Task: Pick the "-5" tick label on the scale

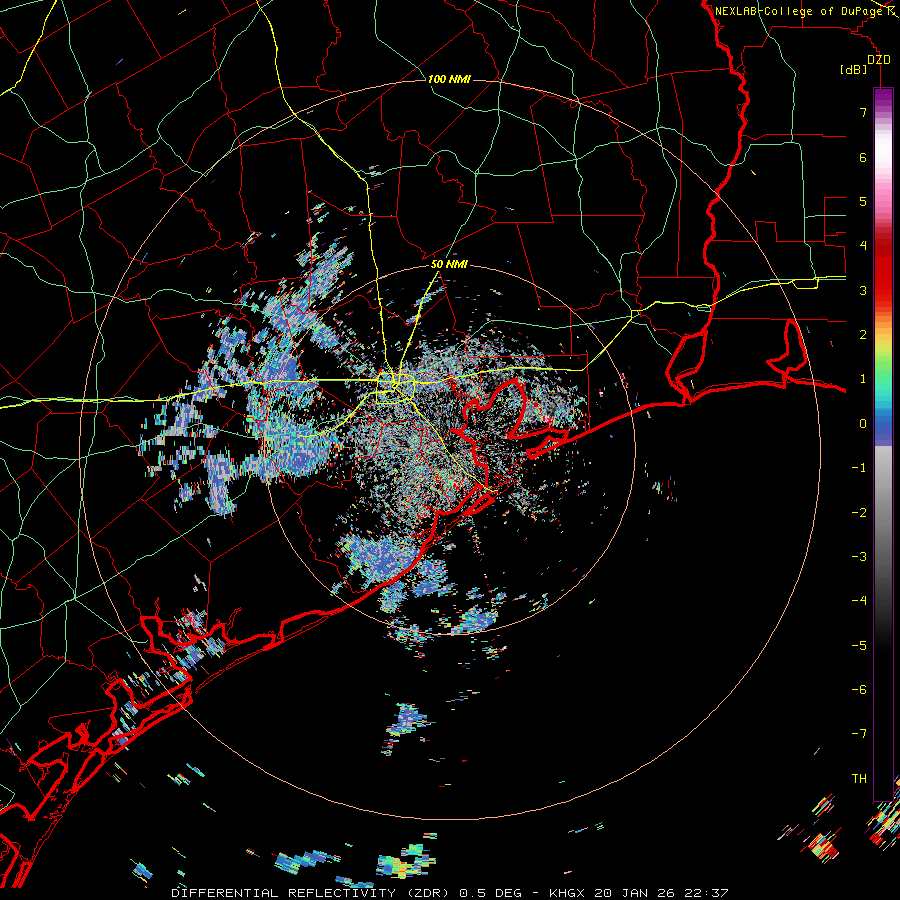Action: (859, 646)
